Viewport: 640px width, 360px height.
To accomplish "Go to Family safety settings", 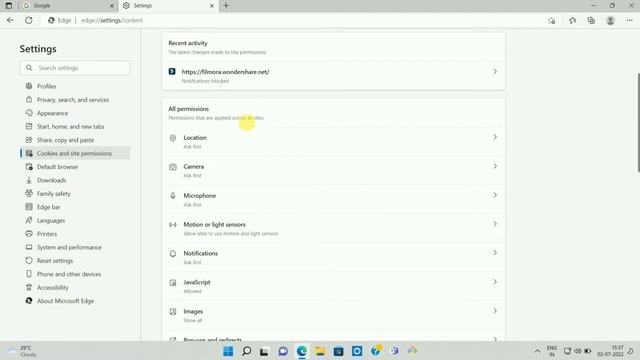I will (53, 193).
